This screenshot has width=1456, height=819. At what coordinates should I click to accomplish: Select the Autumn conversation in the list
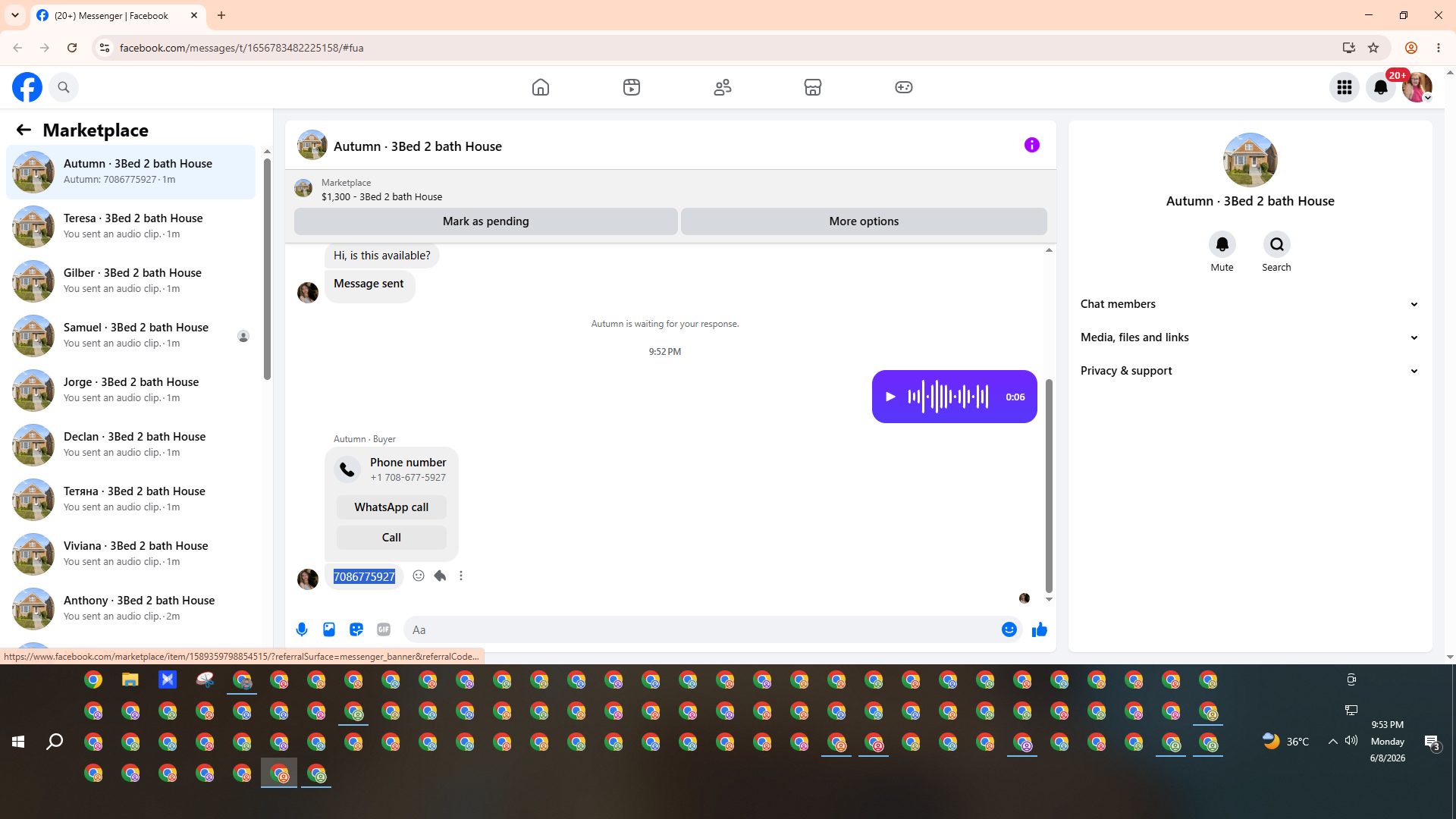(x=130, y=171)
